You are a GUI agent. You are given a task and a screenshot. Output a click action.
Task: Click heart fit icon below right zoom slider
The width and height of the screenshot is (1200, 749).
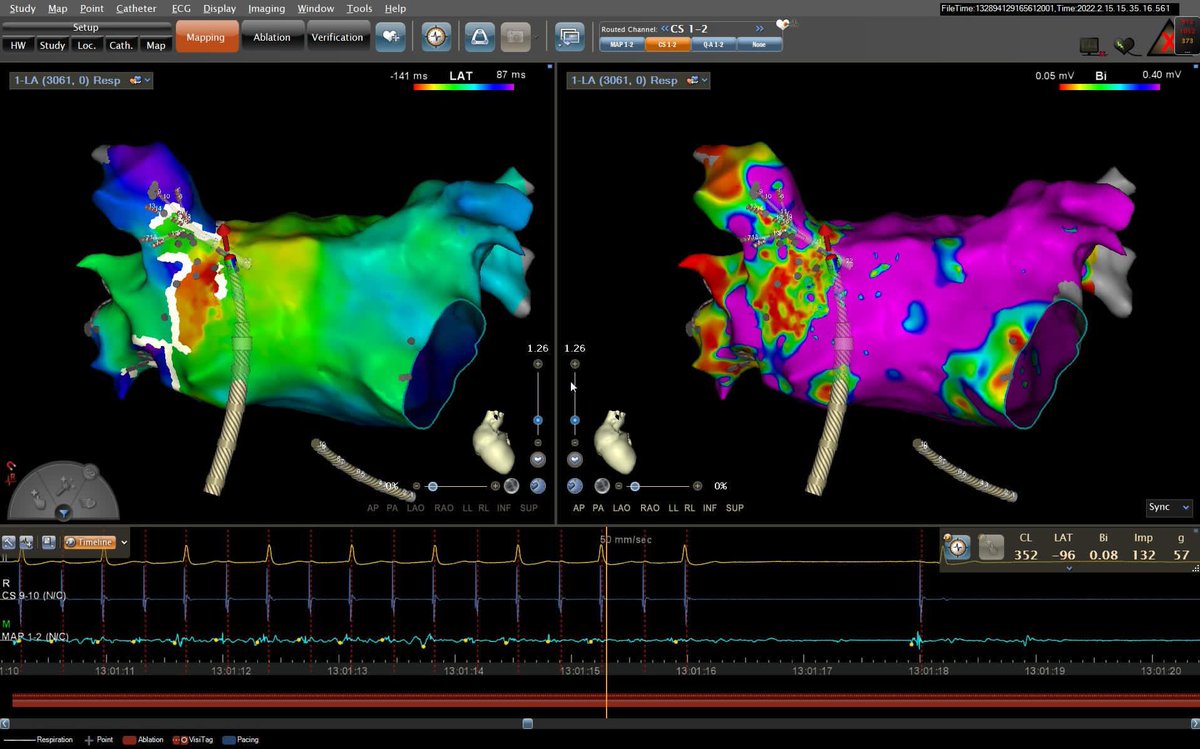[x=575, y=460]
